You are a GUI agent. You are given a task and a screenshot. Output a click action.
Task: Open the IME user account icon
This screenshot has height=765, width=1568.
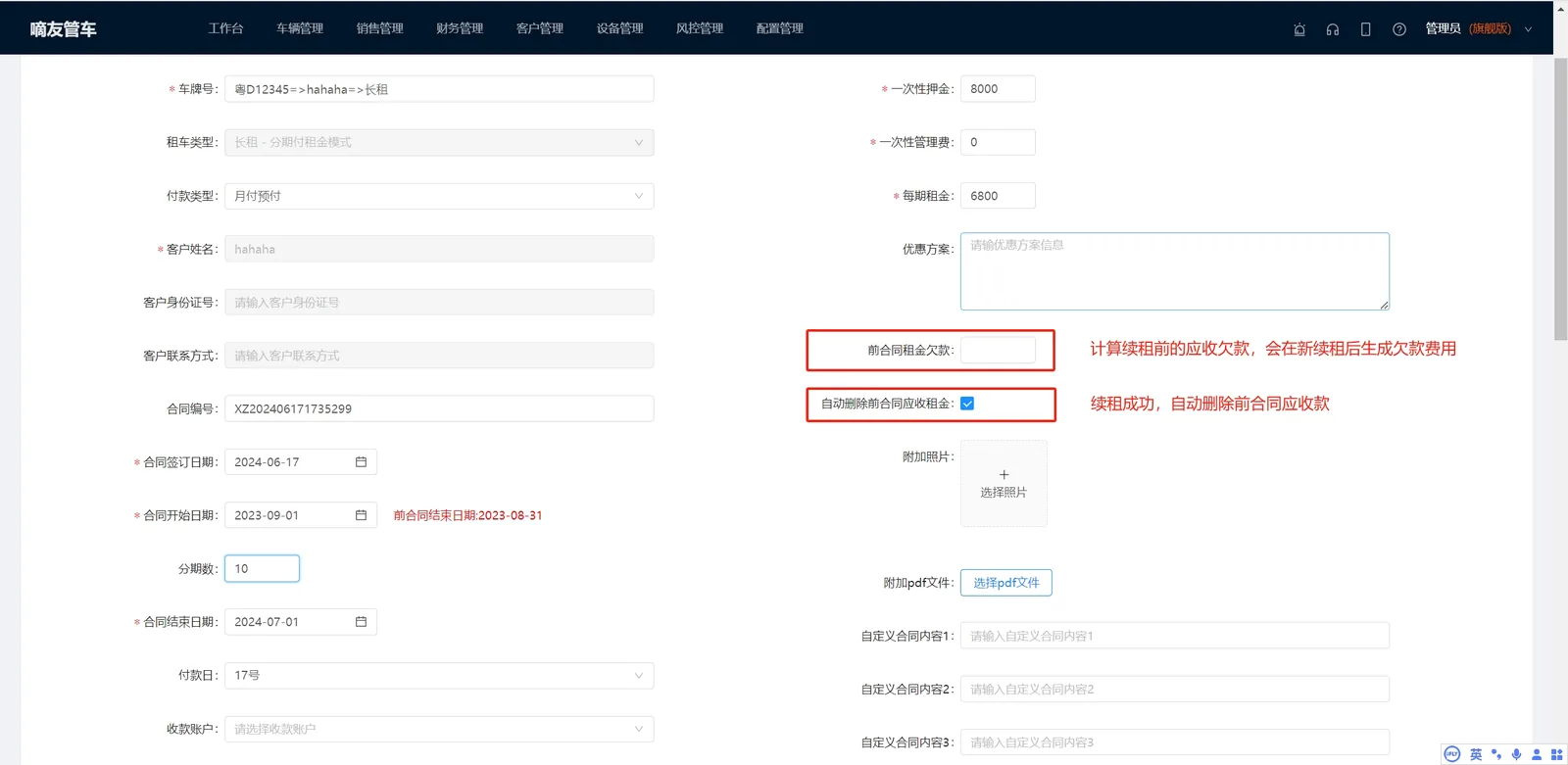click(1537, 754)
